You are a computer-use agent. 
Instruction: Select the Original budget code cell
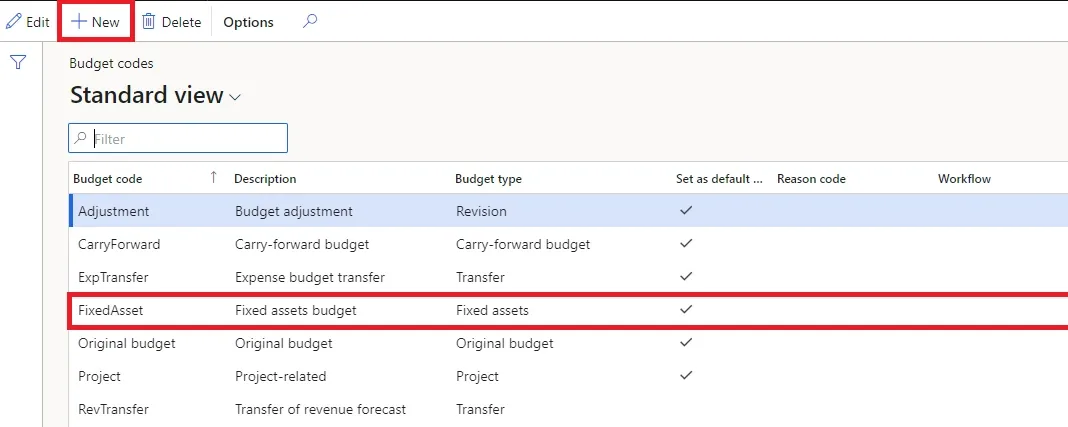tap(127, 343)
